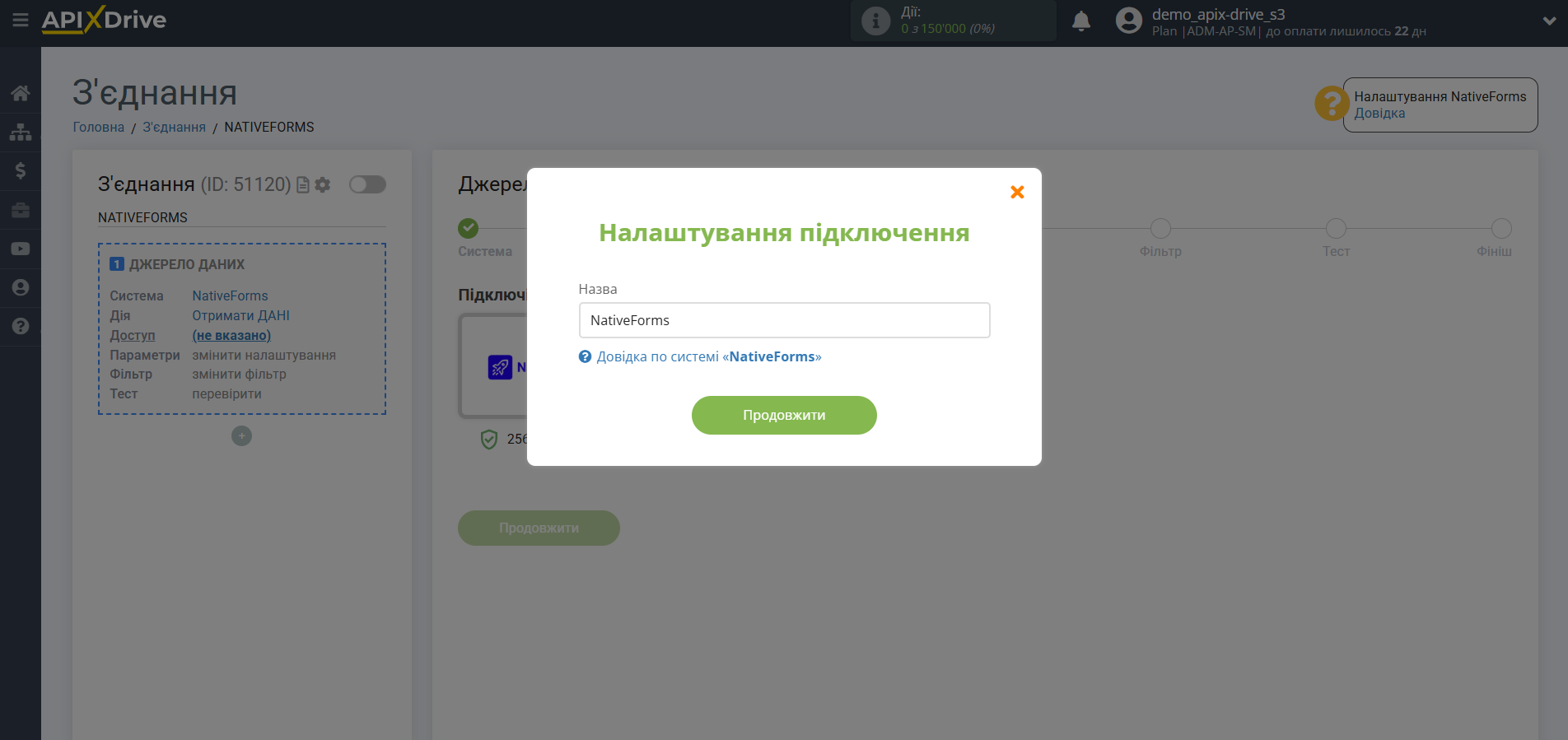Open the notifications bell
This screenshot has width=1568, height=740.
pos(1081,21)
